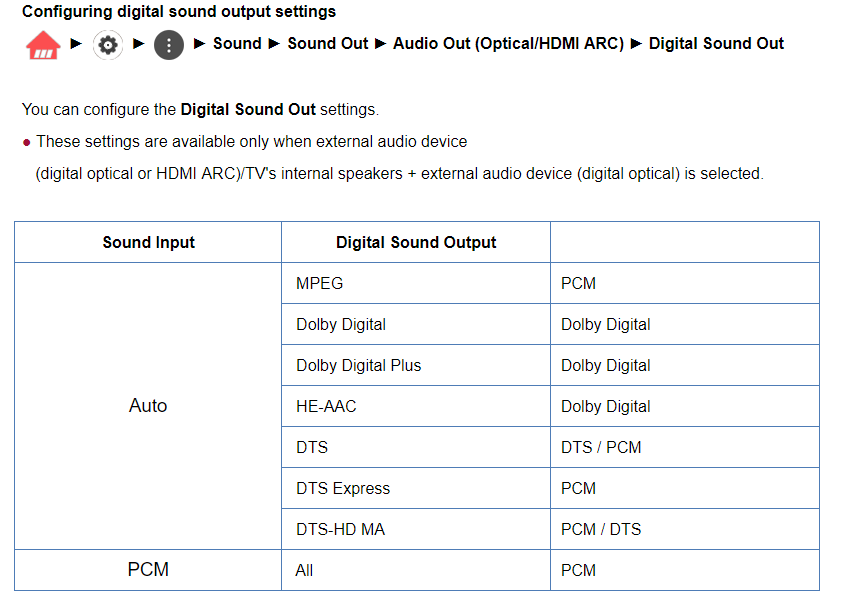Screen dimensions: 855x608
Task: Click the arrow after the Home icon
Action: coord(76,43)
